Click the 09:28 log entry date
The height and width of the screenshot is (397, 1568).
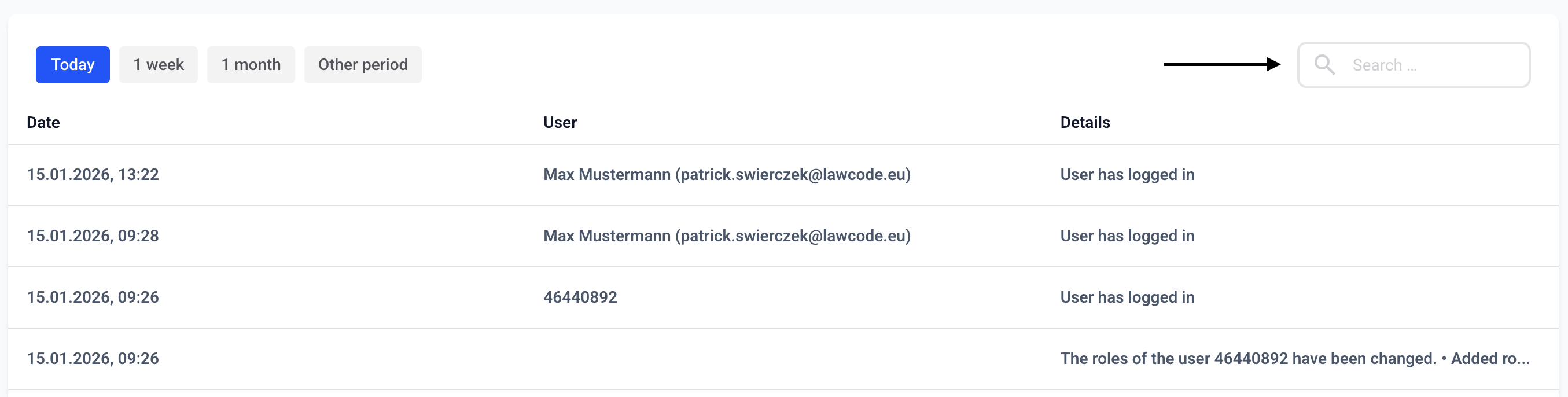tap(93, 236)
